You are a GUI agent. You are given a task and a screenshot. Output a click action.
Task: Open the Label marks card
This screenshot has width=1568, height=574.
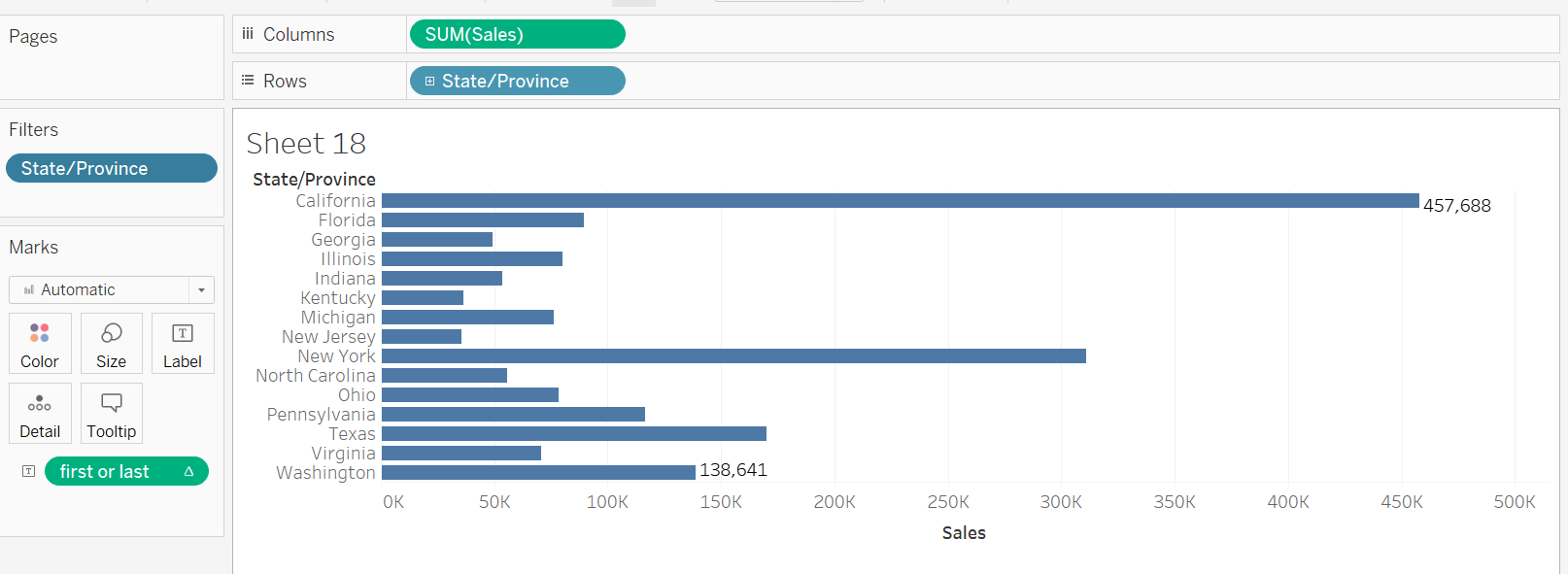click(x=183, y=344)
